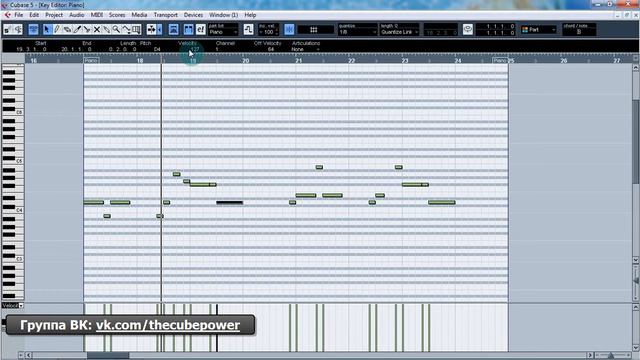640x360 pixels.
Task: Open the File menu
Action: pos(19,15)
